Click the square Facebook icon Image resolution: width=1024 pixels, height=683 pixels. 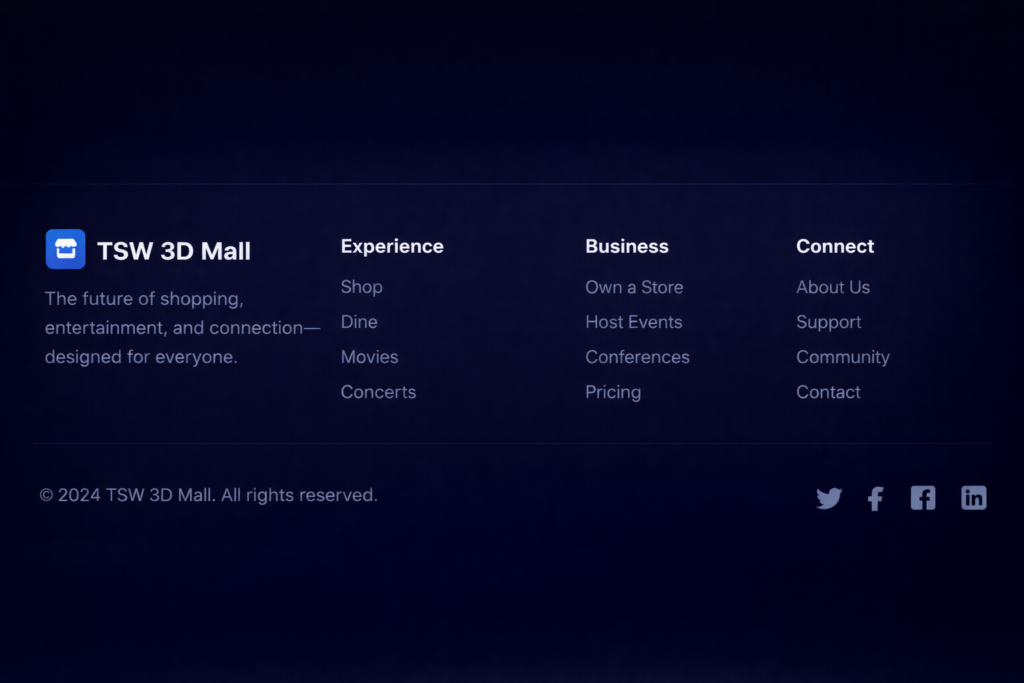click(x=923, y=498)
